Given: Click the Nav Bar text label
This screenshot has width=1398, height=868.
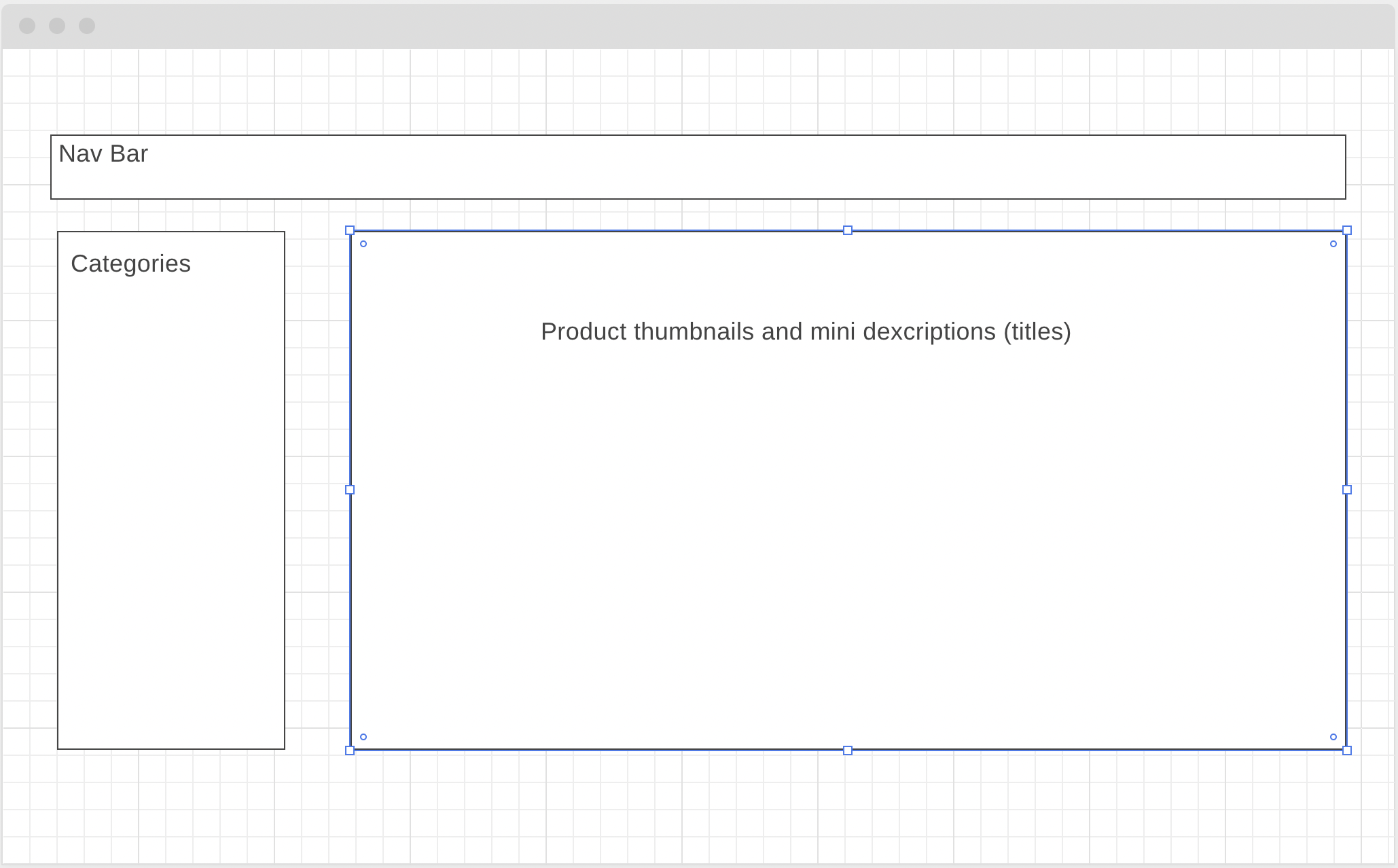Looking at the screenshot, I should (104, 153).
